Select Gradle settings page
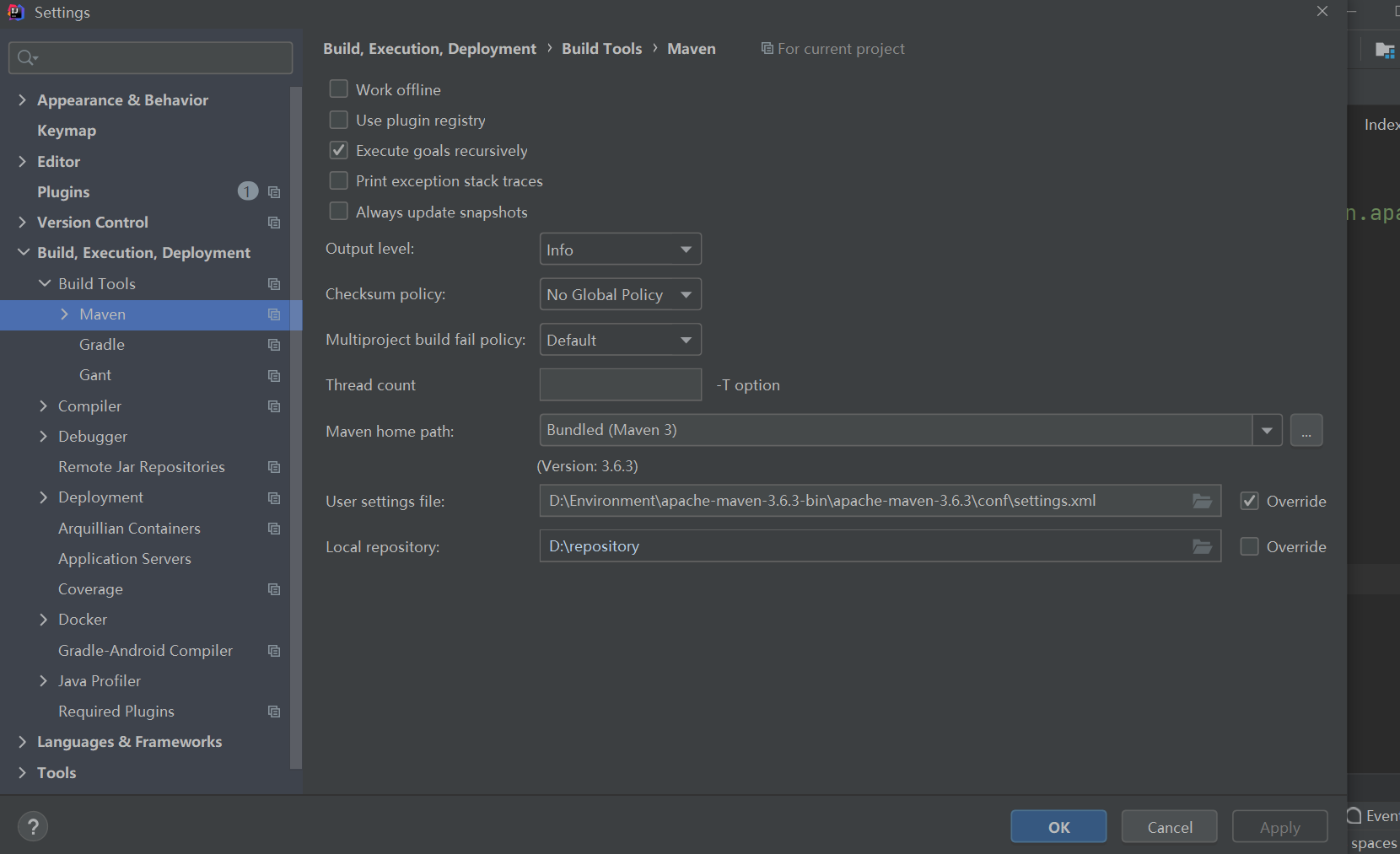Image resolution: width=1400 pixels, height=854 pixels. tap(102, 345)
